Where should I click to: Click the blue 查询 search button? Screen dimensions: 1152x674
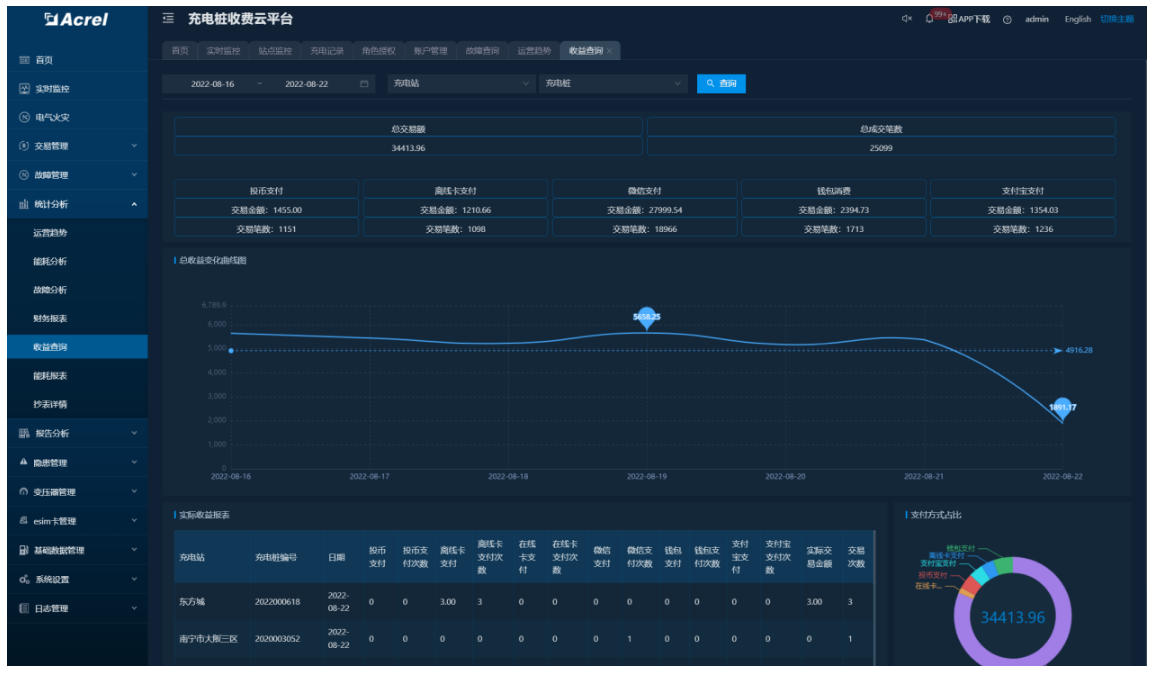721,84
